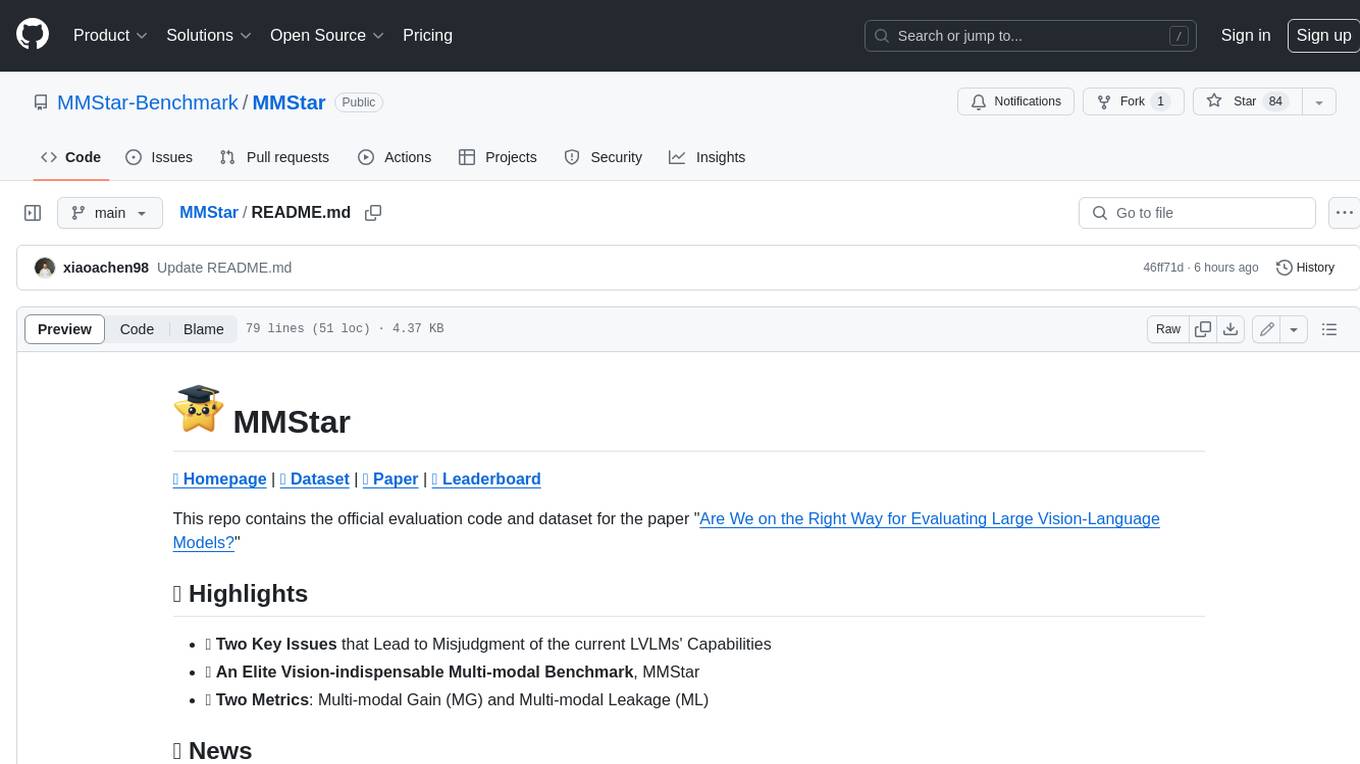Edit the file with pencil icon
This screenshot has height=764, width=1360.
point(1267,329)
